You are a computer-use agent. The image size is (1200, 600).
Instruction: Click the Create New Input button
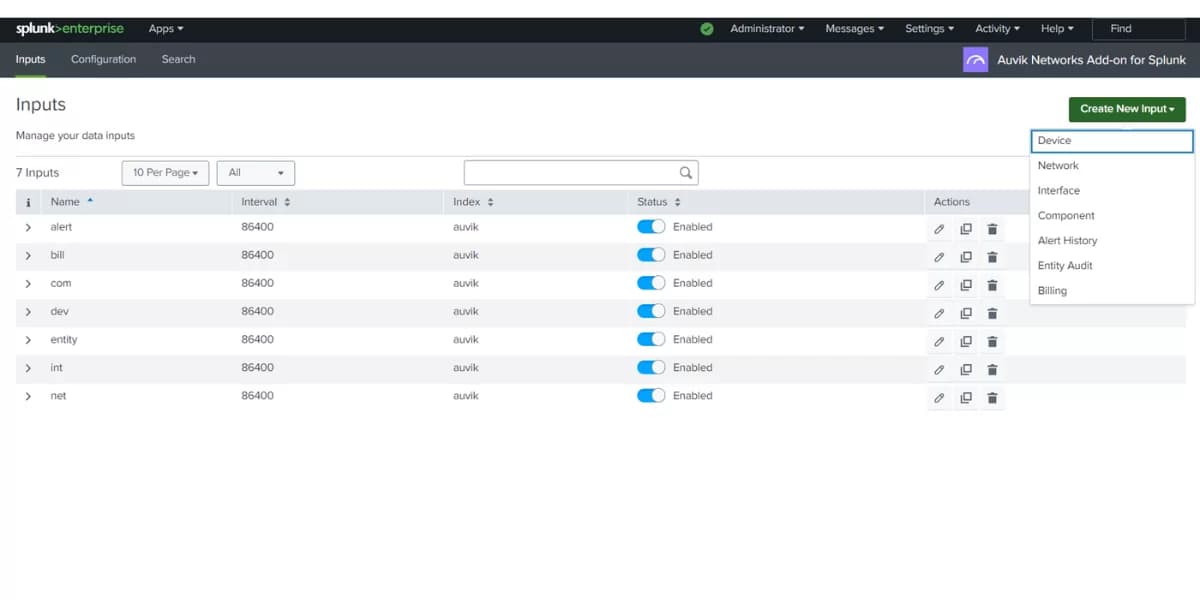point(1127,109)
